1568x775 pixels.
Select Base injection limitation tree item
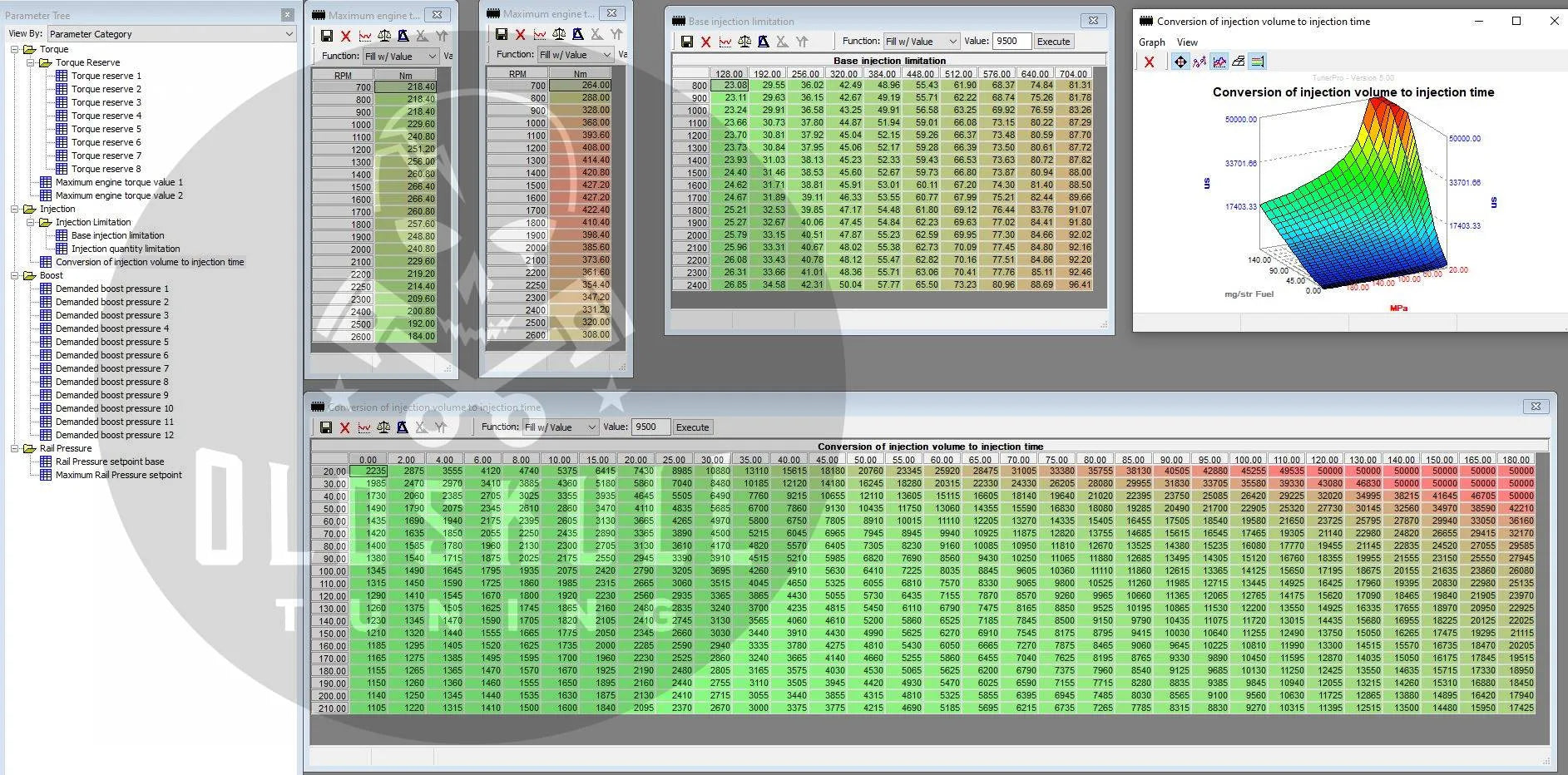tap(117, 235)
